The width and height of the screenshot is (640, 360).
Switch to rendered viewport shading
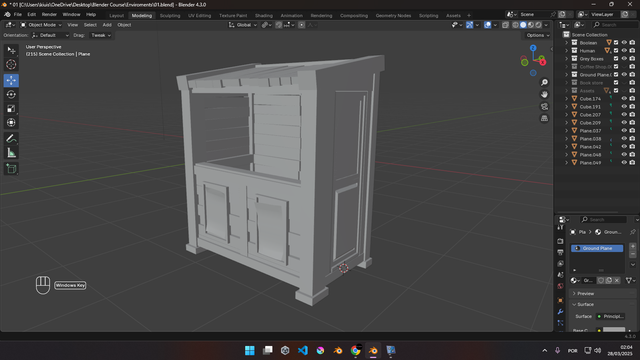coord(538,25)
